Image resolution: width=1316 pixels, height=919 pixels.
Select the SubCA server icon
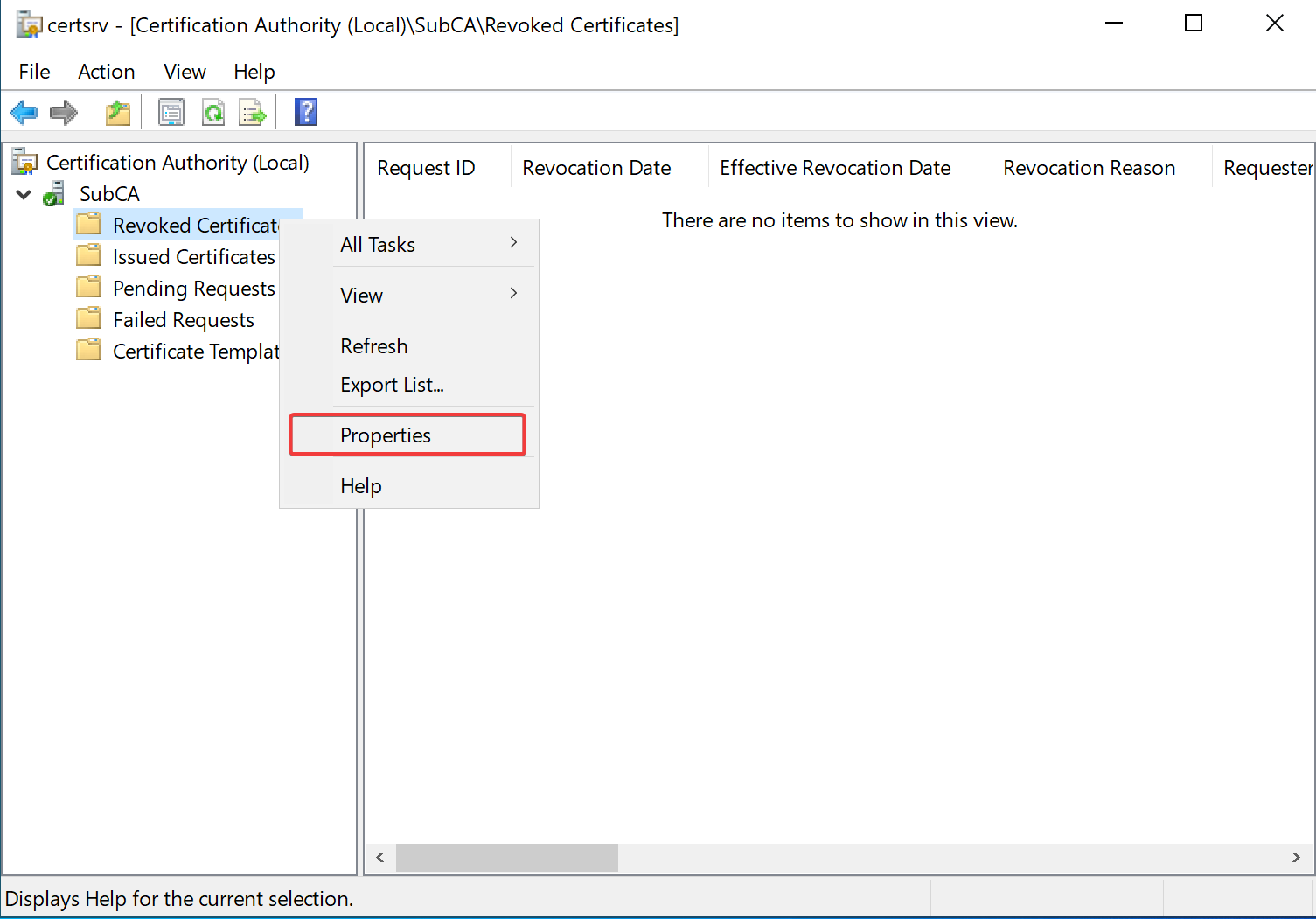[55, 193]
